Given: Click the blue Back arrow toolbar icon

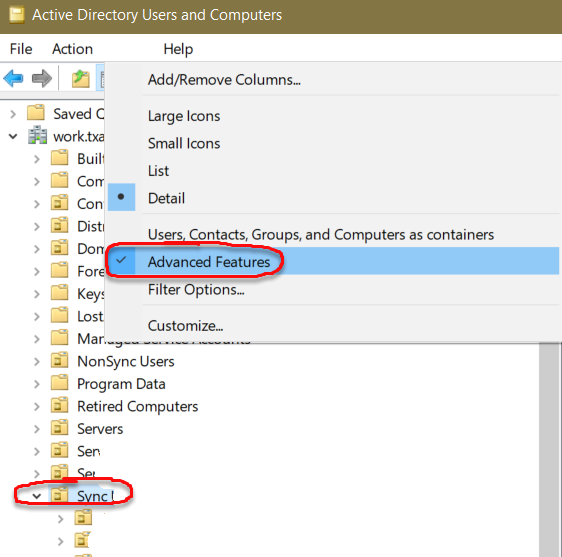Looking at the screenshot, I should 13,78.
